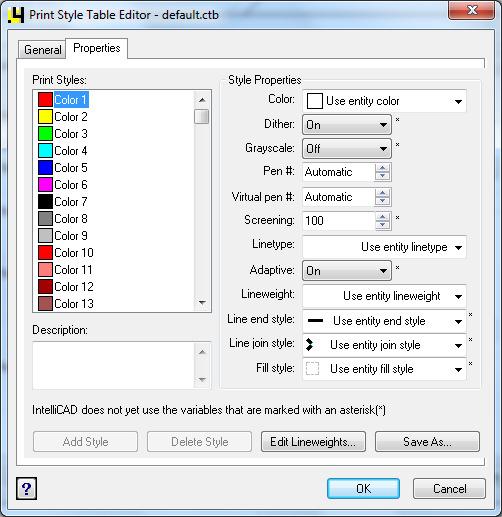Click the Virtual pen # down arrow

click(x=382, y=201)
